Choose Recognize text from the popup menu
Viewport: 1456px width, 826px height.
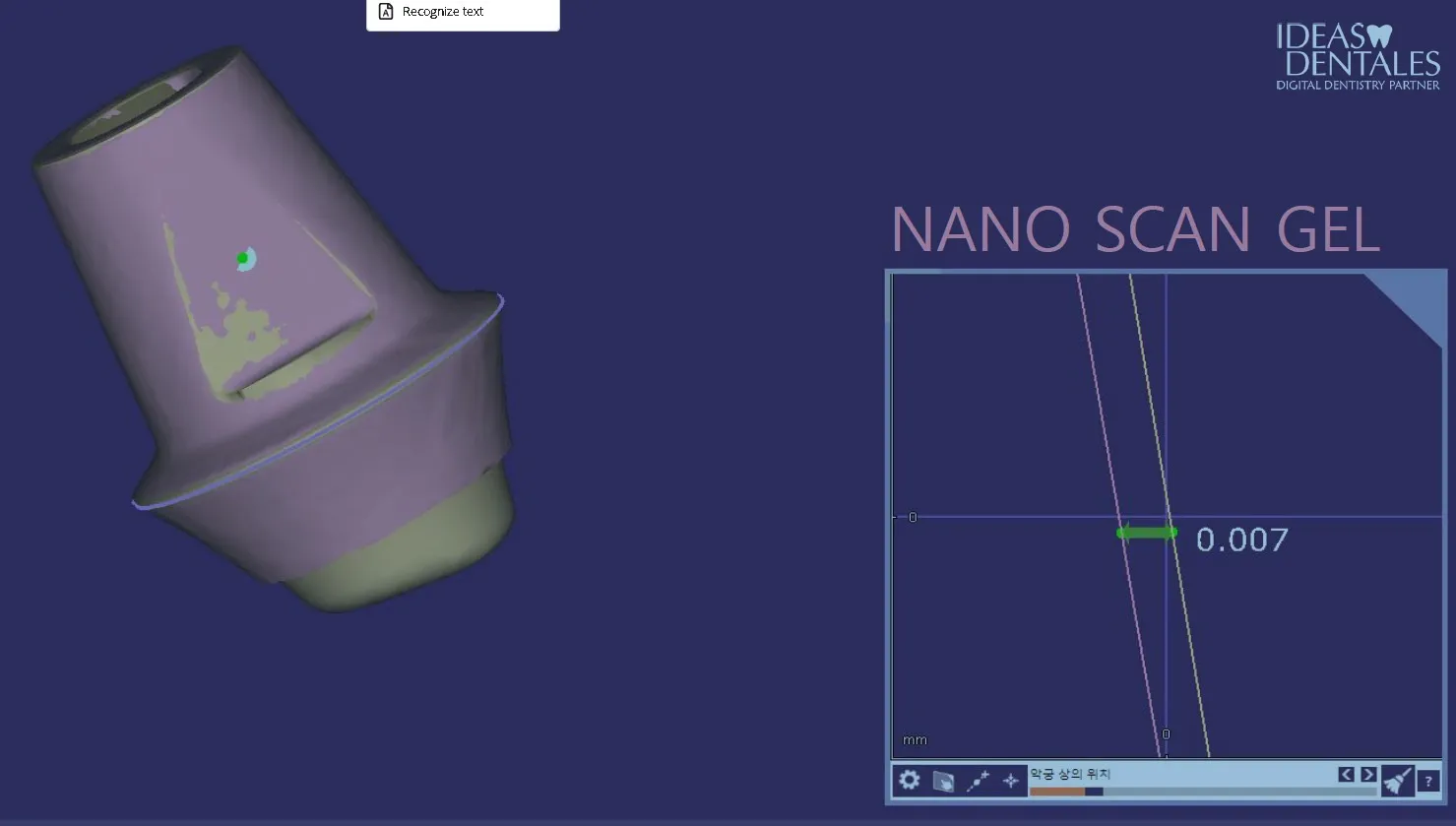[x=443, y=12]
